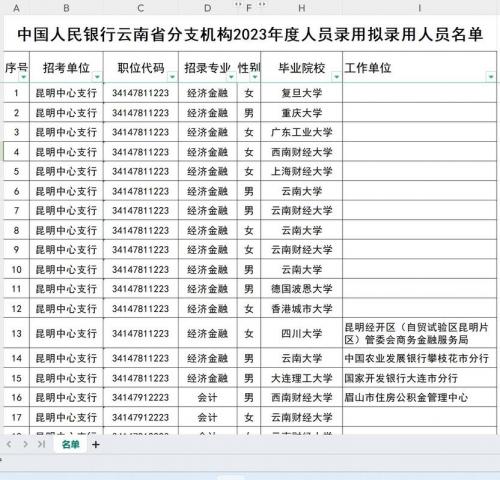Select 招考单位 header cell

coord(66,68)
